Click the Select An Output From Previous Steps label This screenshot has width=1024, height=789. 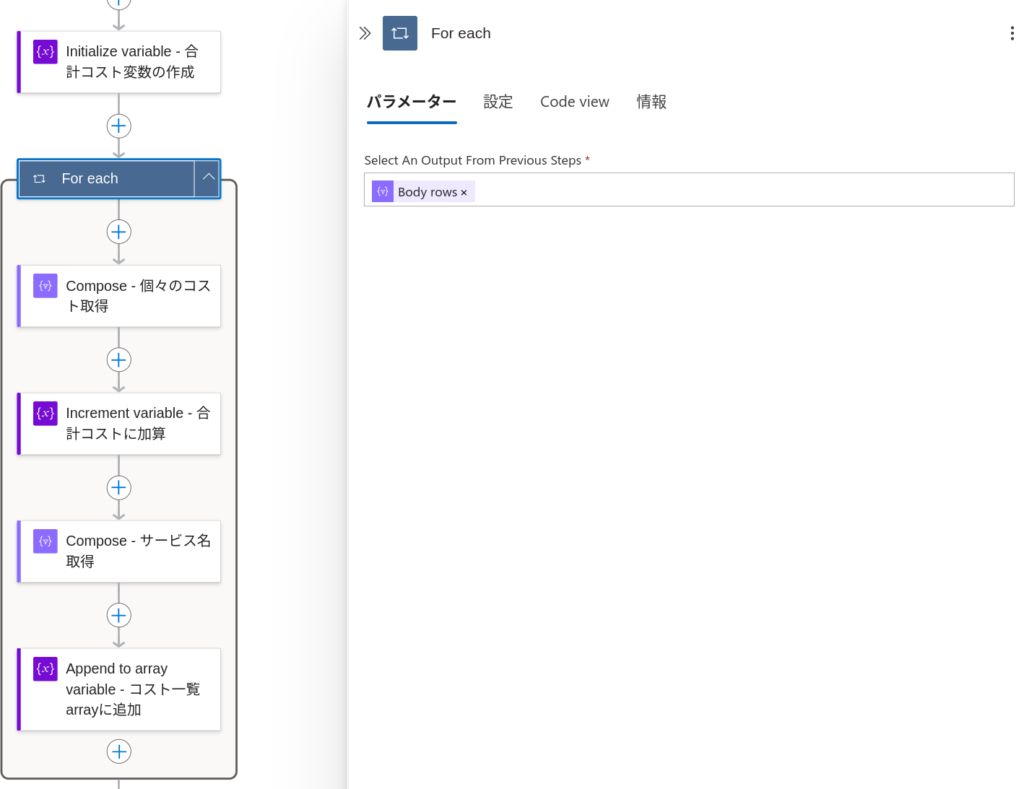[x=473, y=161]
